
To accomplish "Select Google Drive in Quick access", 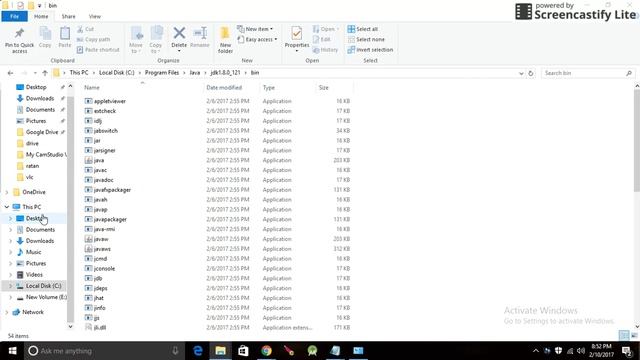I will click(x=38, y=132).
